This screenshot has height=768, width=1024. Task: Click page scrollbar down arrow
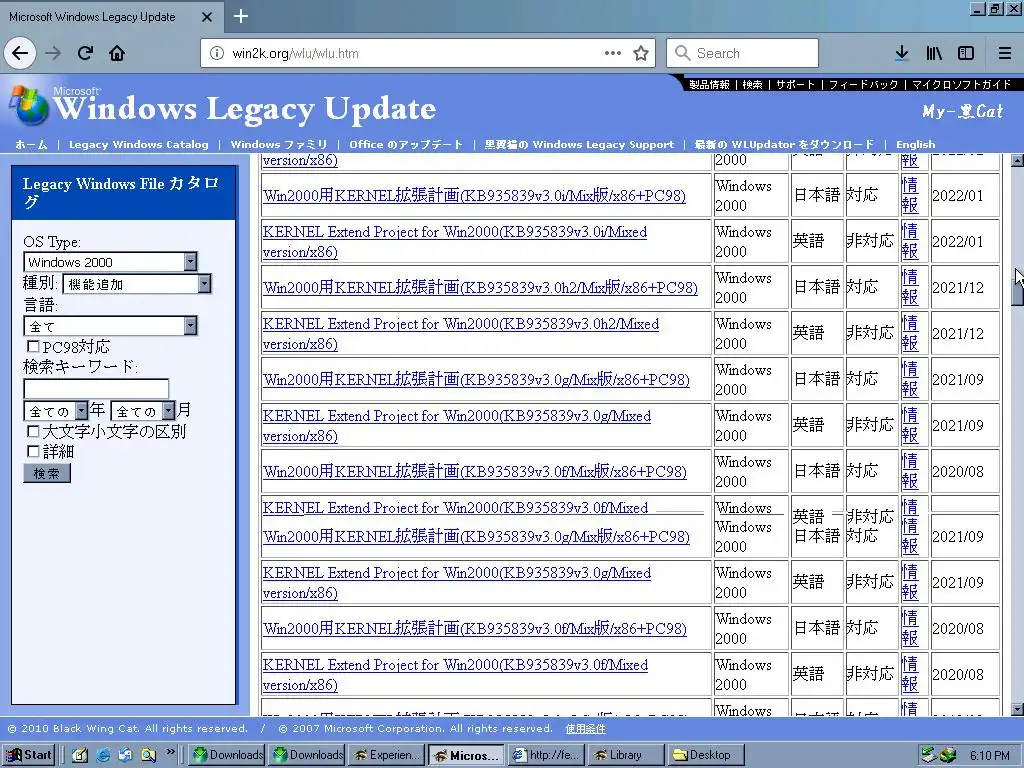coord(1017,709)
